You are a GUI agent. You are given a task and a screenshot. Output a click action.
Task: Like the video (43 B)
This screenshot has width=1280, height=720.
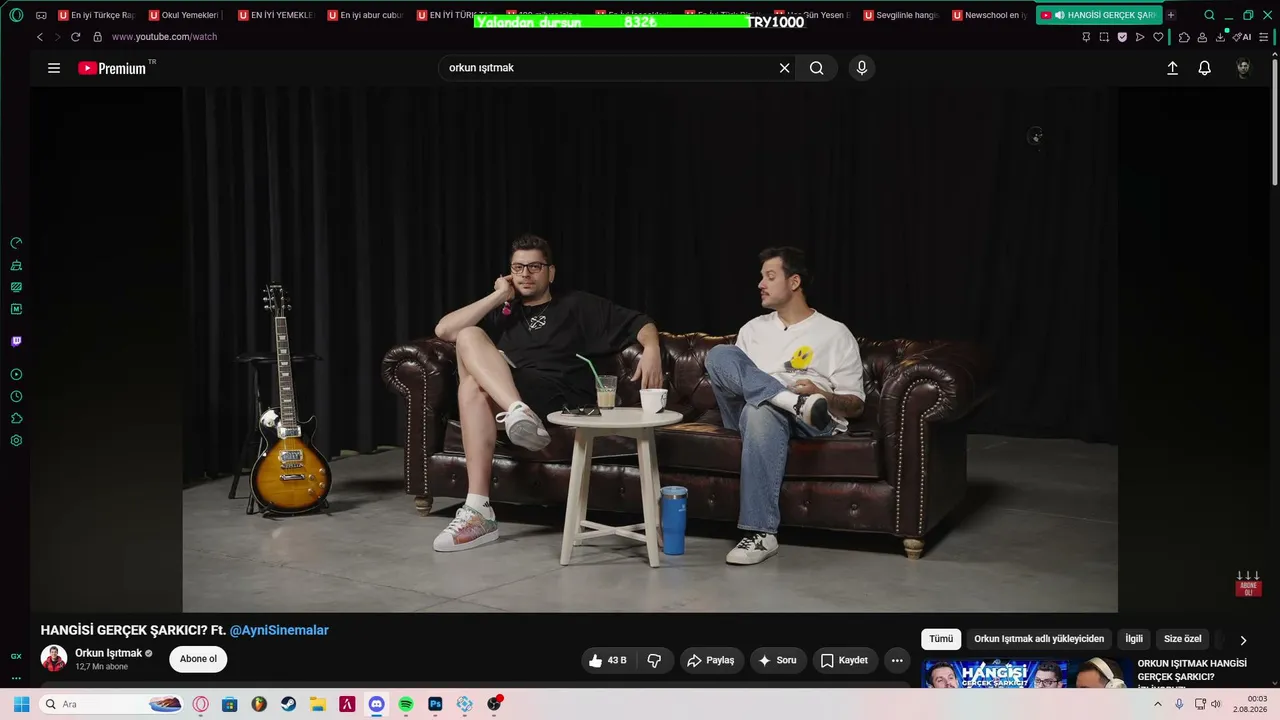pyautogui.click(x=608, y=660)
